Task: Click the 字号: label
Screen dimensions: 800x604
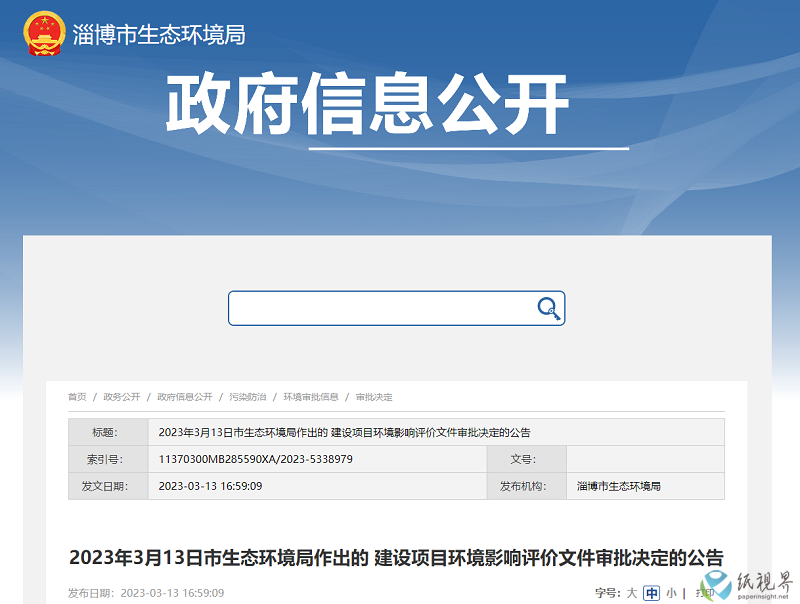Action: coord(608,593)
